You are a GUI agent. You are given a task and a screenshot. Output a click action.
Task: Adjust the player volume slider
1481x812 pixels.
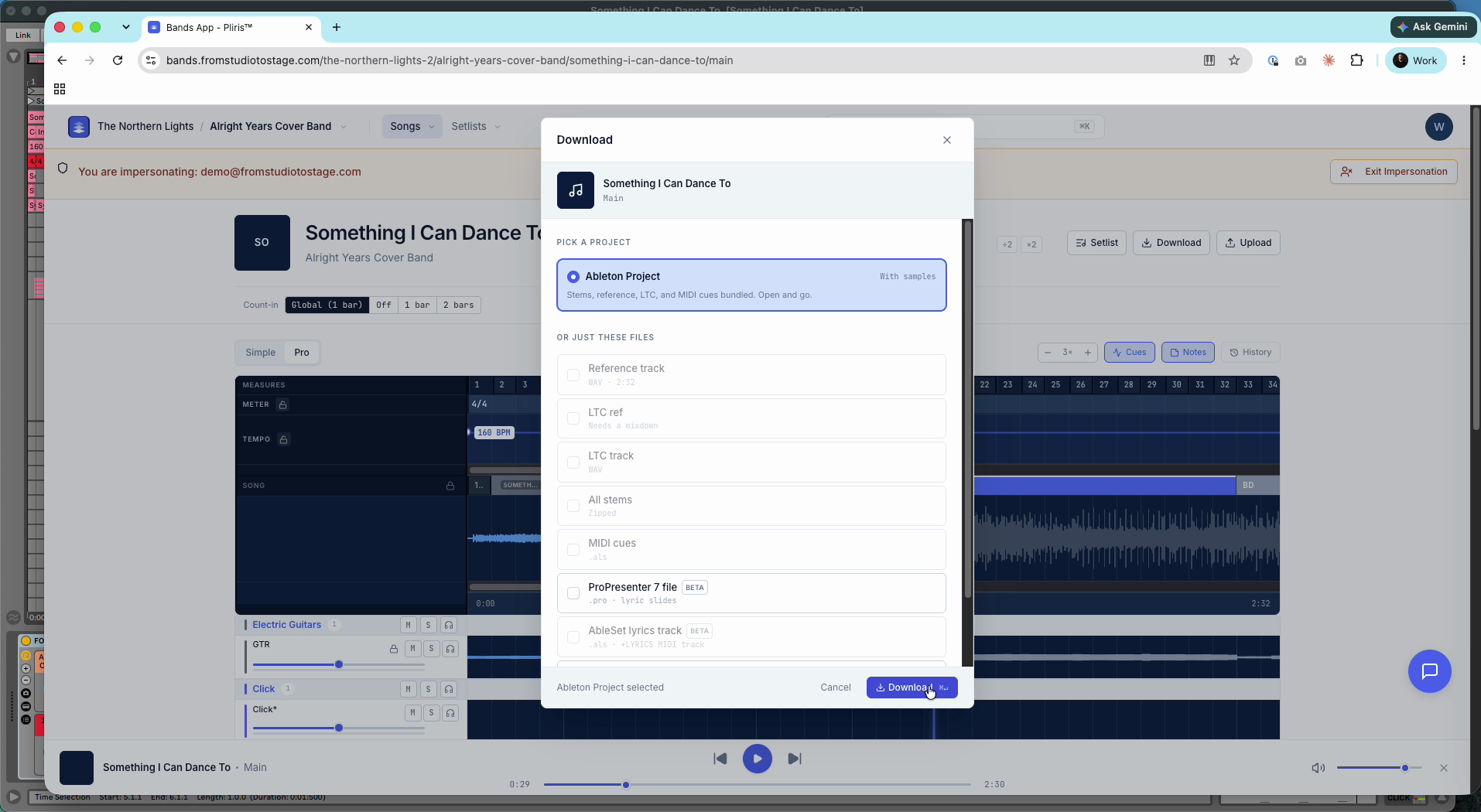[x=1380, y=768]
